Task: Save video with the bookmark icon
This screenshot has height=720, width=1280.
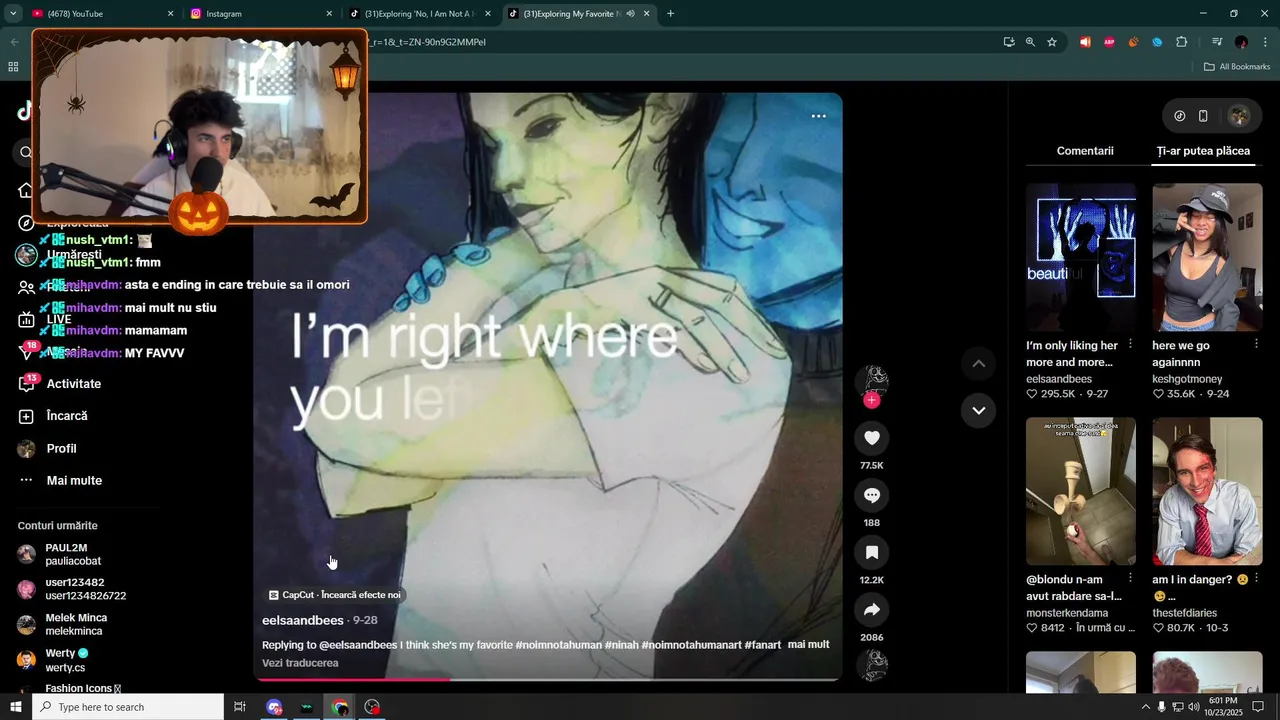Action: pyautogui.click(x=872, y=552)
